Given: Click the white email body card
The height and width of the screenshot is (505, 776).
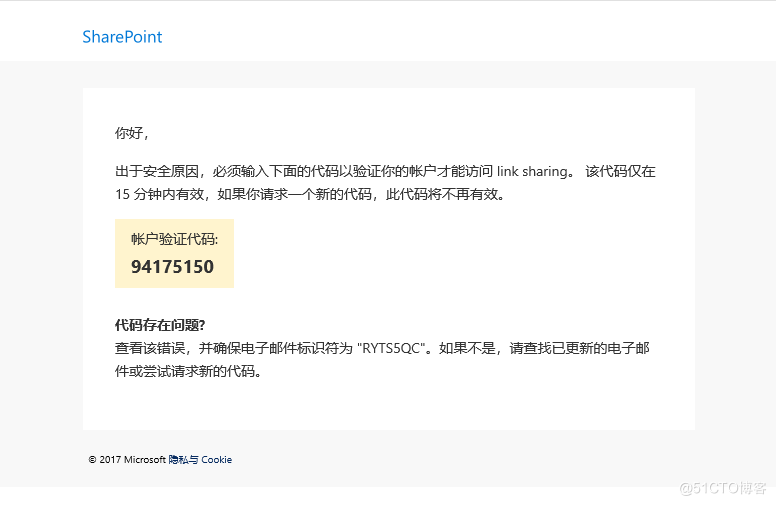Looking at the screenshot, I should pyautogui.click(x=389, y=259).
